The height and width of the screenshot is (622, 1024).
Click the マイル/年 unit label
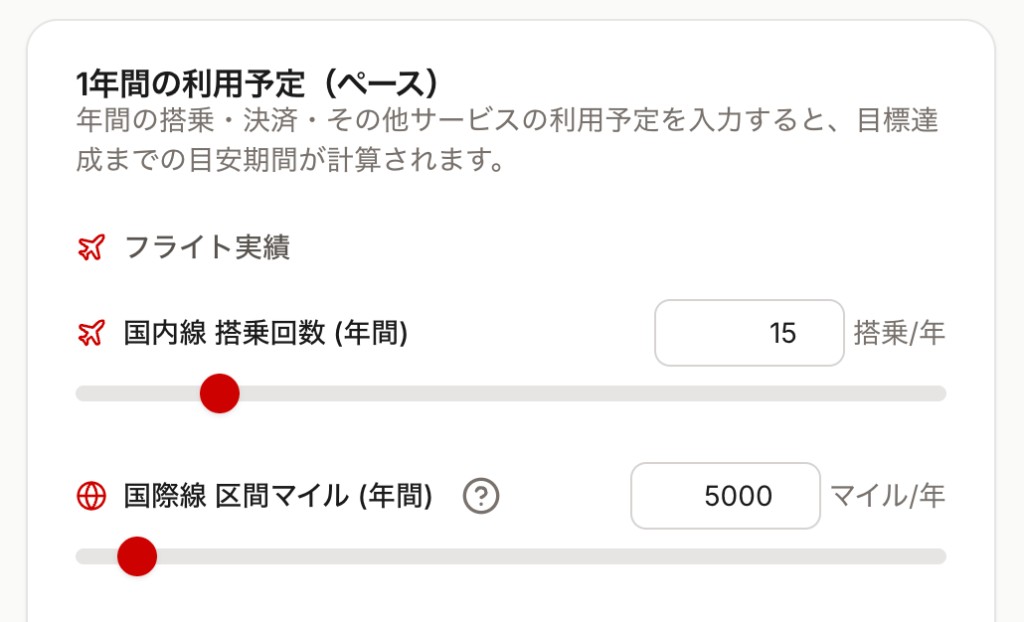[x=887, y=496]
